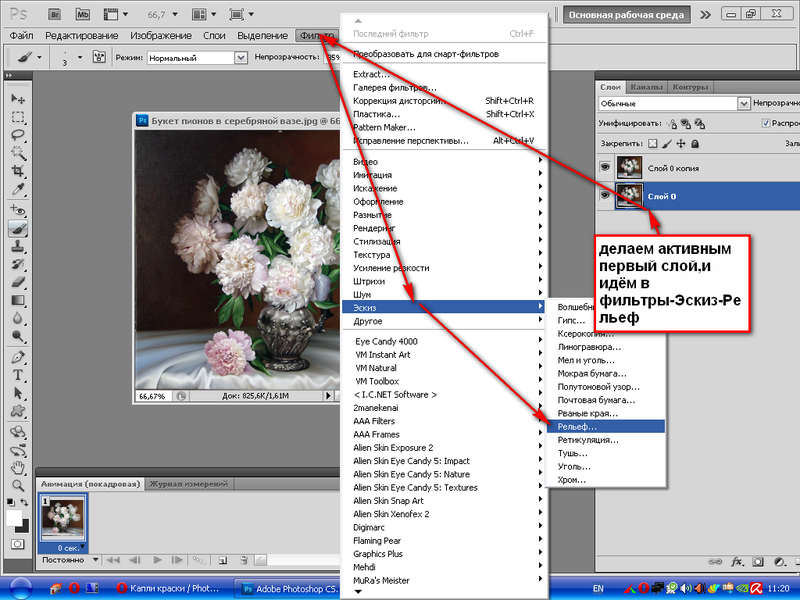Open looping options Постоянно dropdown
This screenshot has width=800, height=600.
coord(70,560)
